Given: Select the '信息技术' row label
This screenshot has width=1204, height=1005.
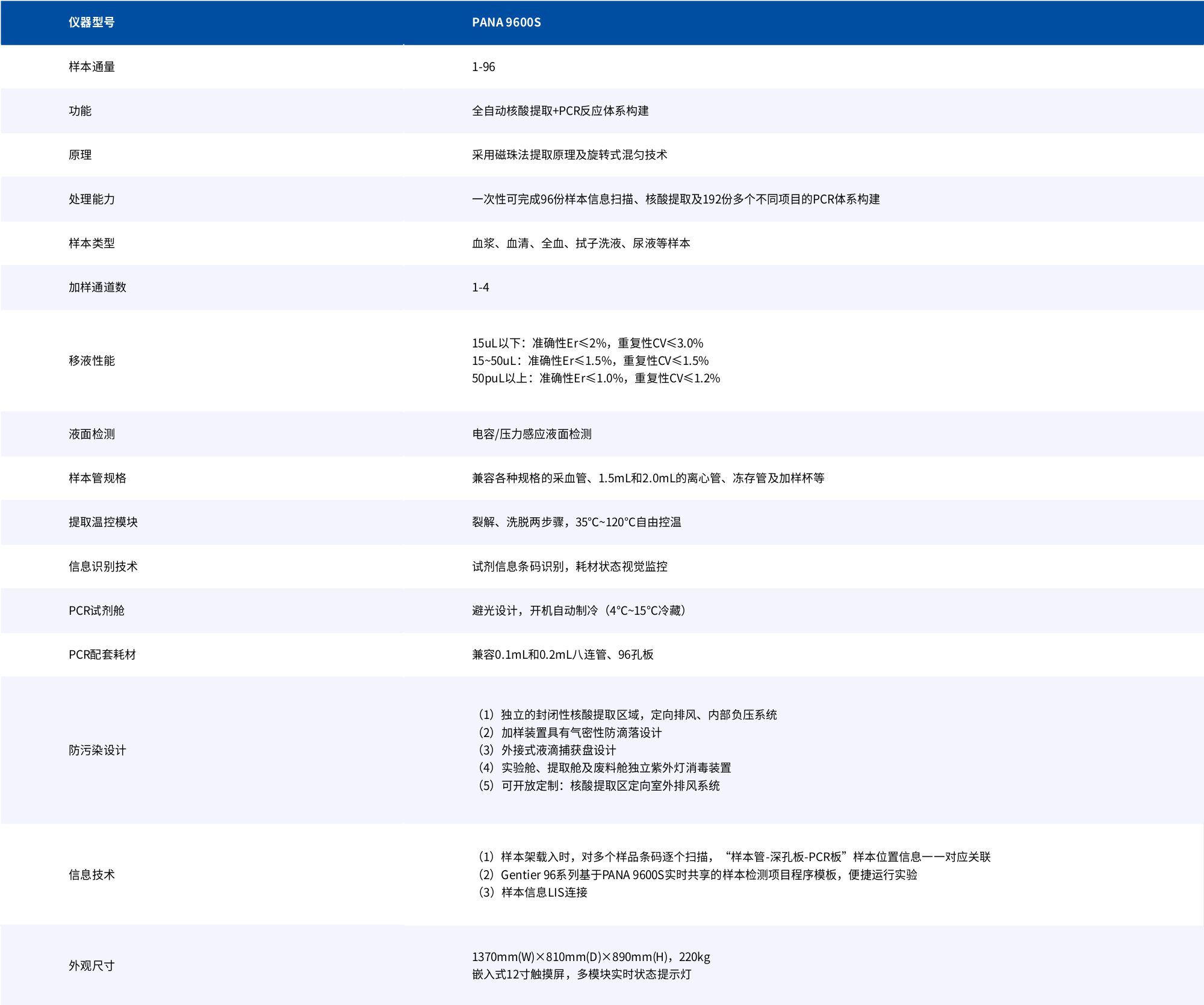Looking at the screenshot, I should click(92, 875).
